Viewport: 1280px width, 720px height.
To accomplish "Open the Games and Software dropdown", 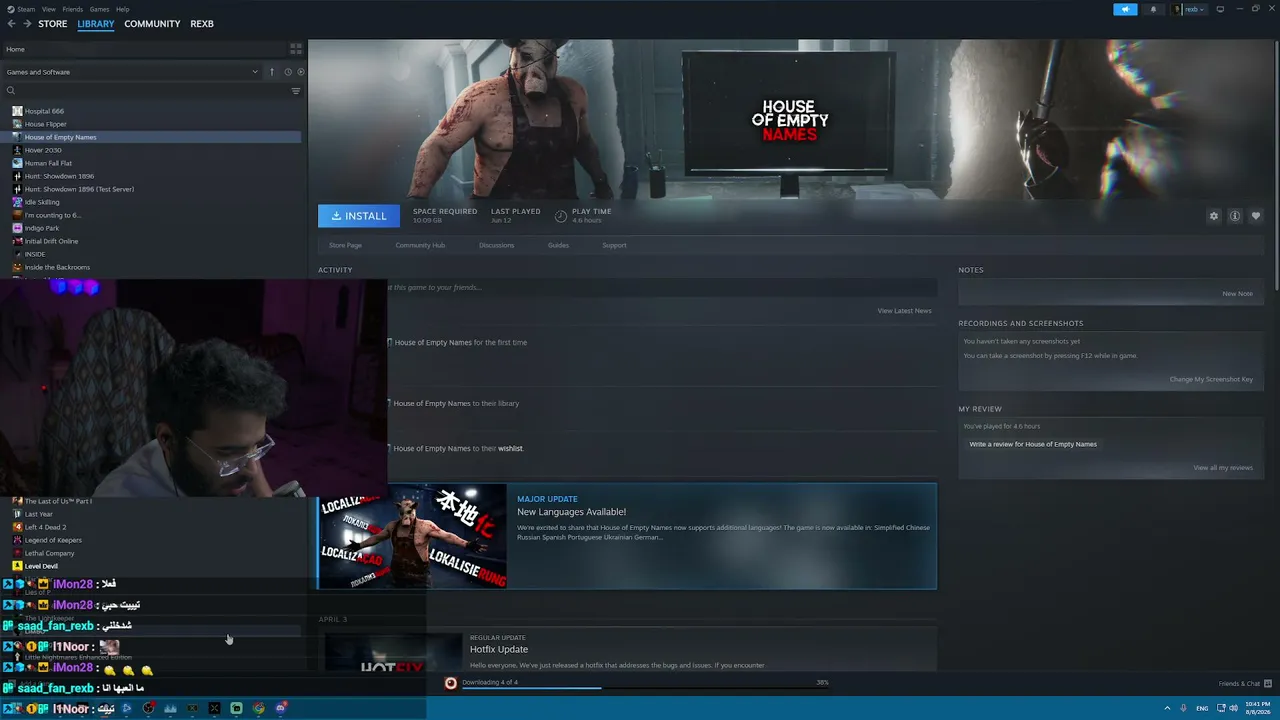I will 132,72.
